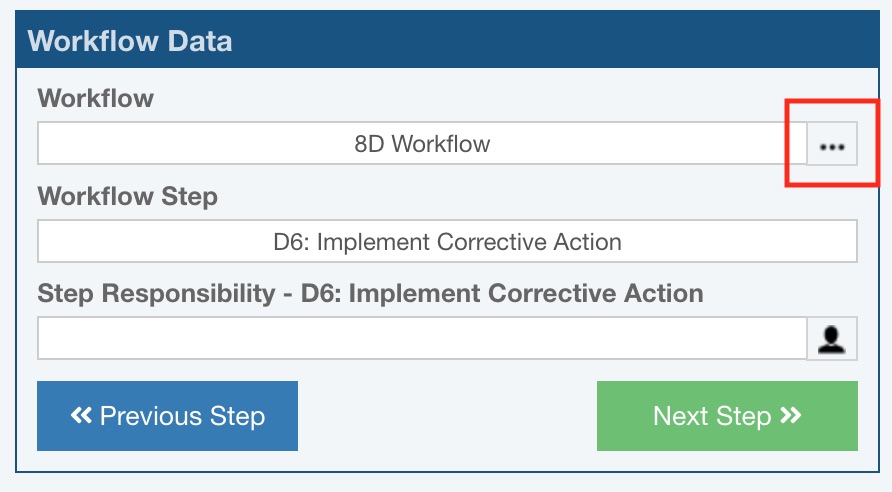Expand the workflow selector with the ... button
Image resolution: width=892 pixels, height=492 pixels.
tap(832, 145)
